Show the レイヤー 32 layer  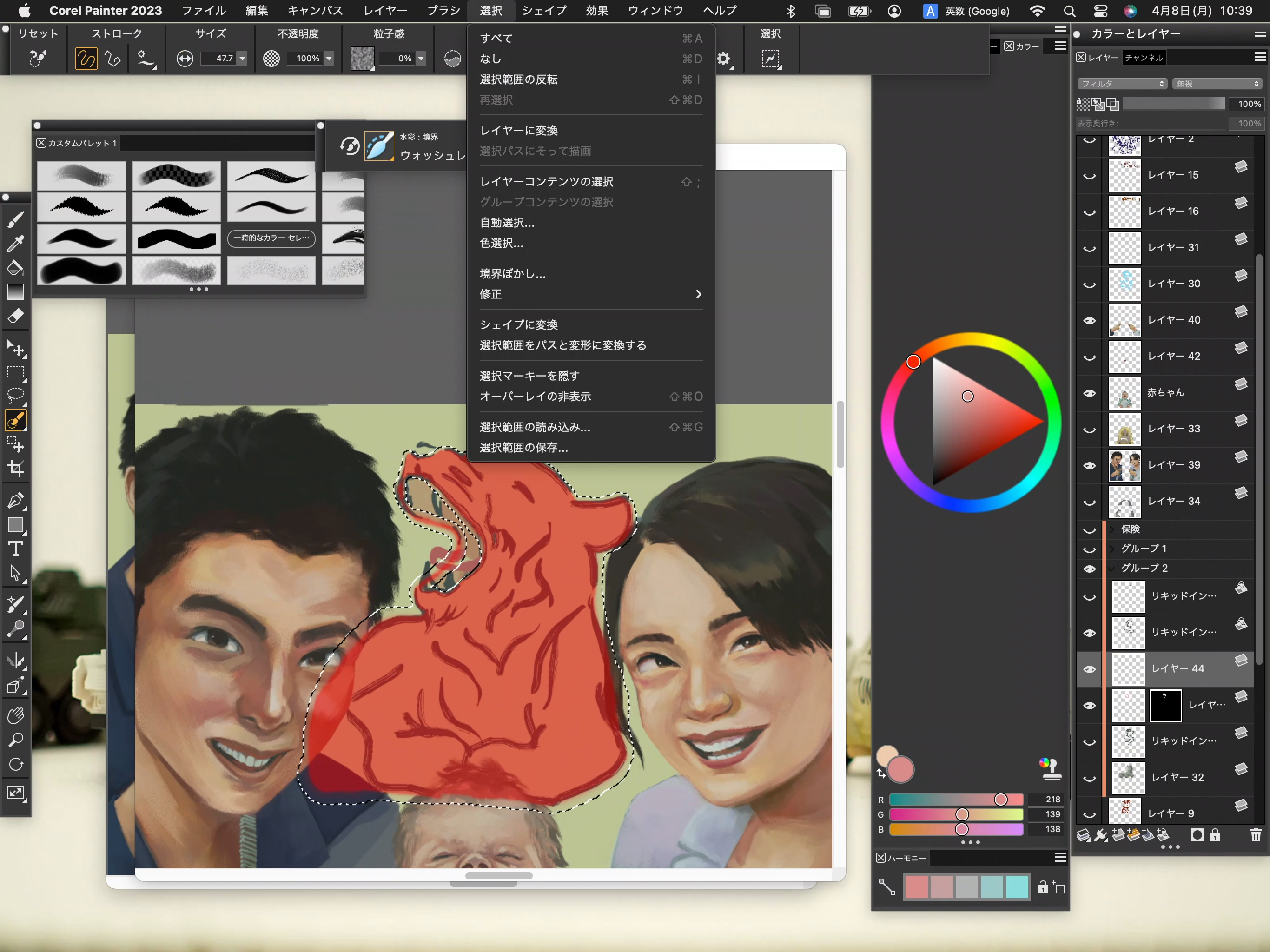click(1089, 778)
